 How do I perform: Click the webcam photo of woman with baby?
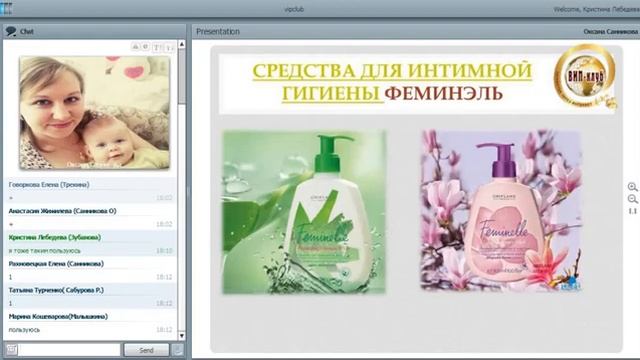click(94, 113)
